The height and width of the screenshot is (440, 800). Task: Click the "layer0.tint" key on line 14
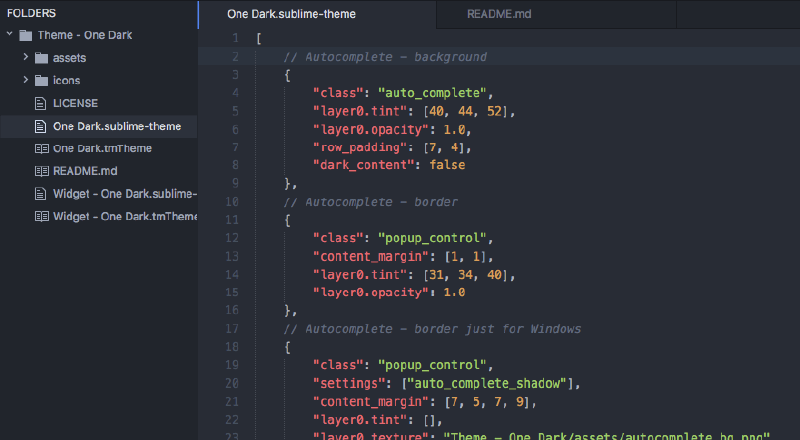[360, 275]
